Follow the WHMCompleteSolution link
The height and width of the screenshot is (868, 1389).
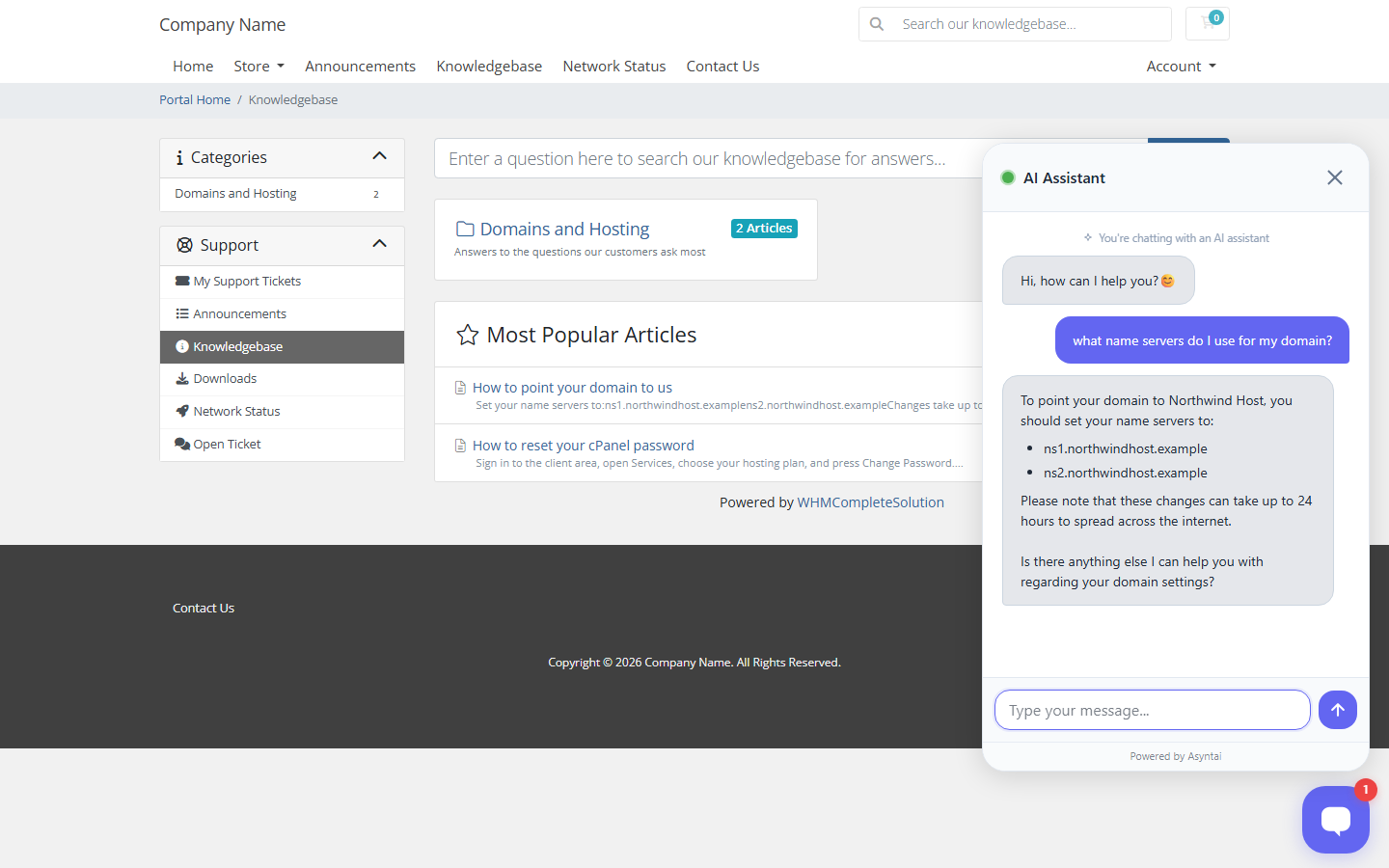tap(870, 502)
